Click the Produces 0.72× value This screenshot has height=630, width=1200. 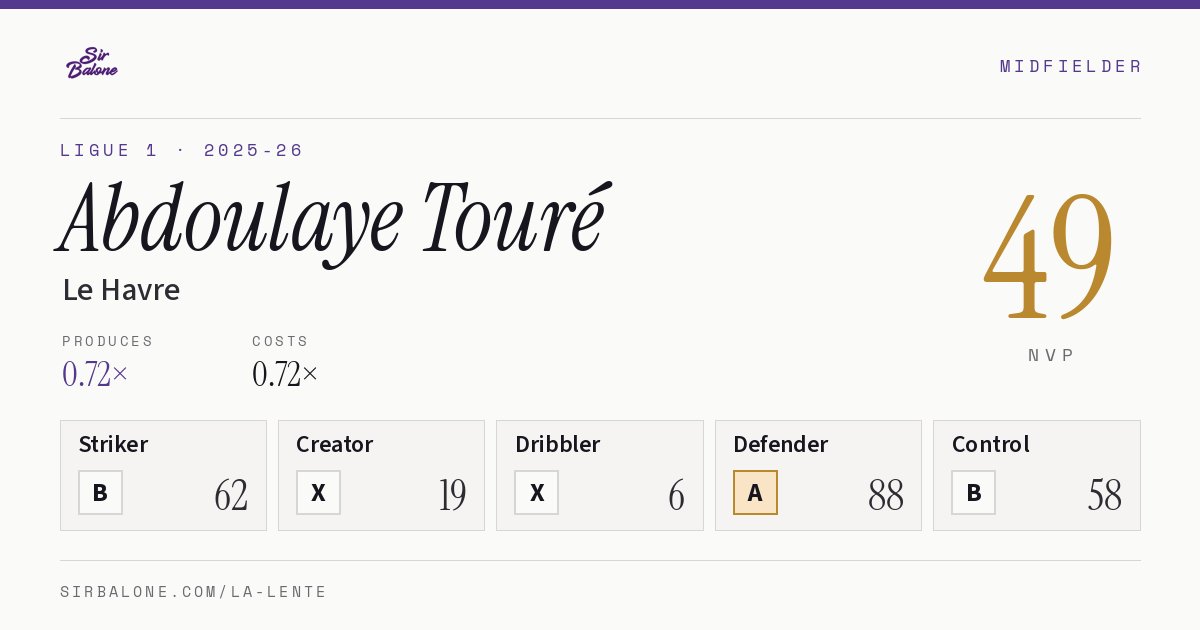click(95, 374)
